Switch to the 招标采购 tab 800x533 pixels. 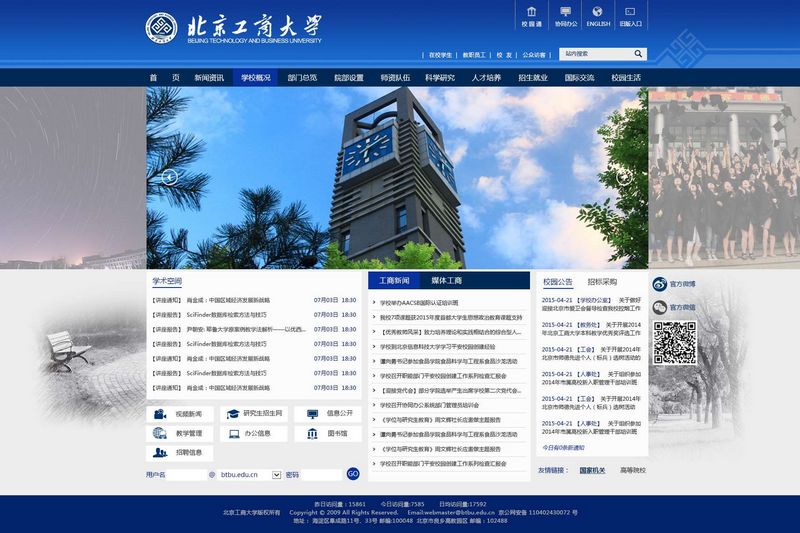pos(602,282)
